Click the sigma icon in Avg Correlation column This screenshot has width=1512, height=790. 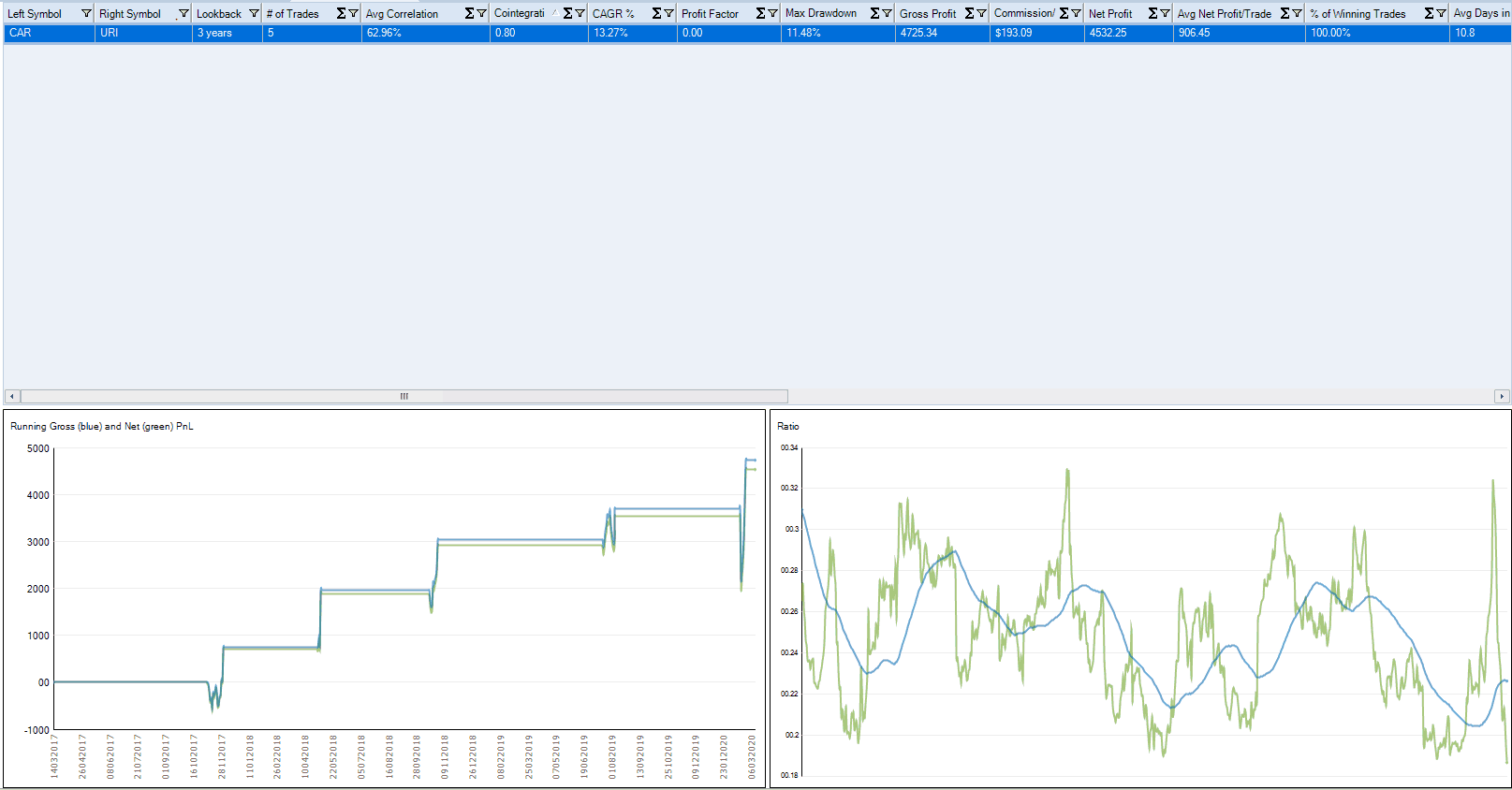pyautogui.click(x=470, y=14)
